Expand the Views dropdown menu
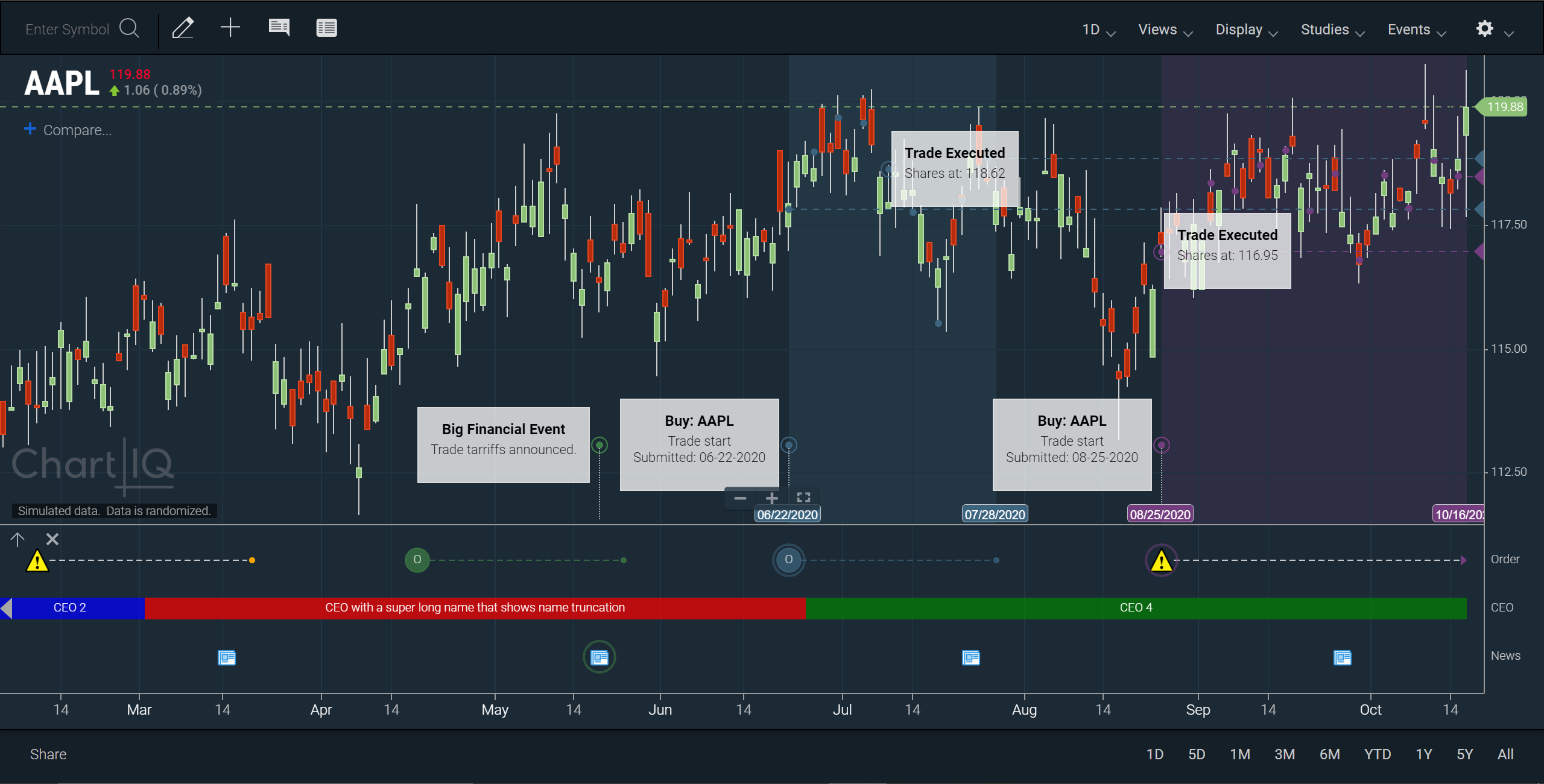The image size is (1544, 784). point(1165,30)
